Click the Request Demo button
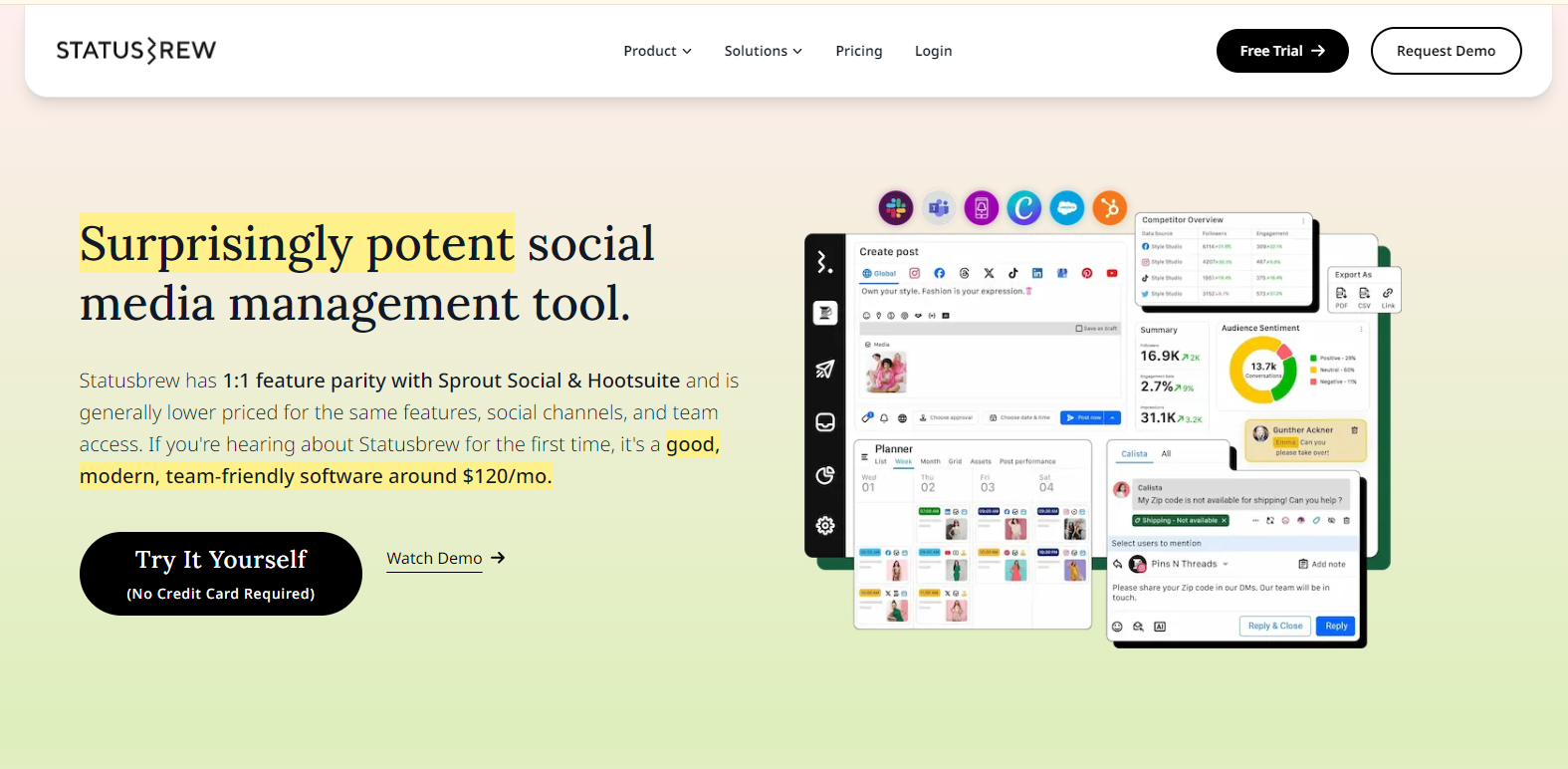The width and height of the screenshot is (1568, 769). click(x=1446, y=51)
